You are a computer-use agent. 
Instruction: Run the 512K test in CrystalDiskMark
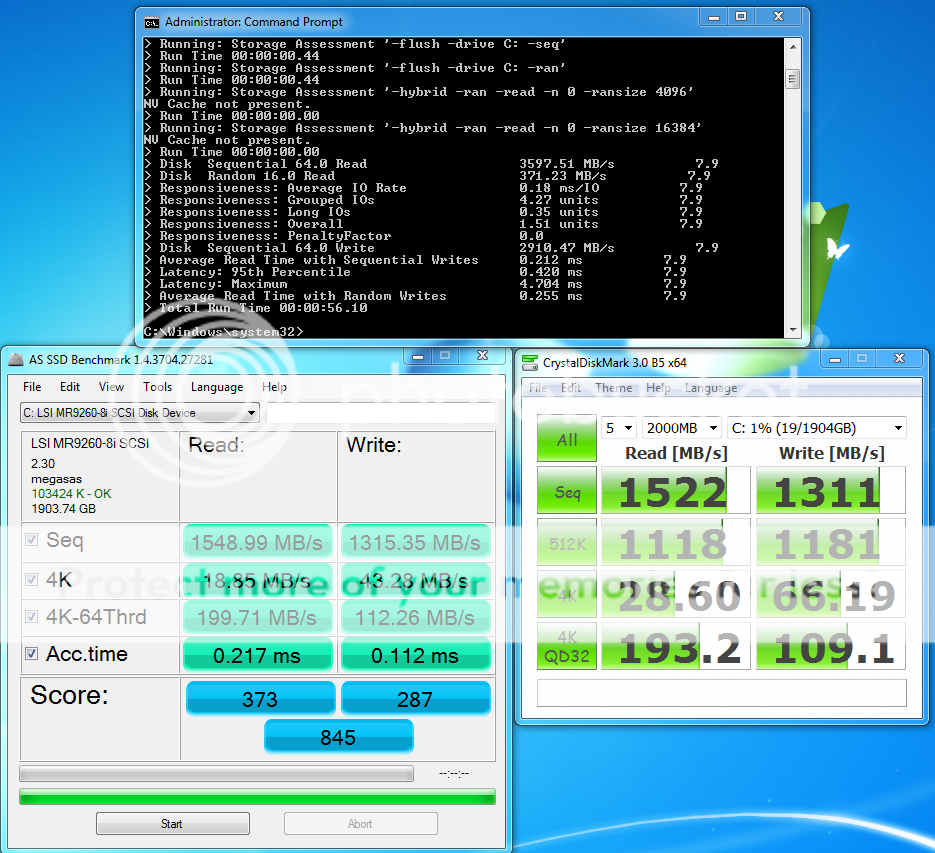(x=566, y=542)
